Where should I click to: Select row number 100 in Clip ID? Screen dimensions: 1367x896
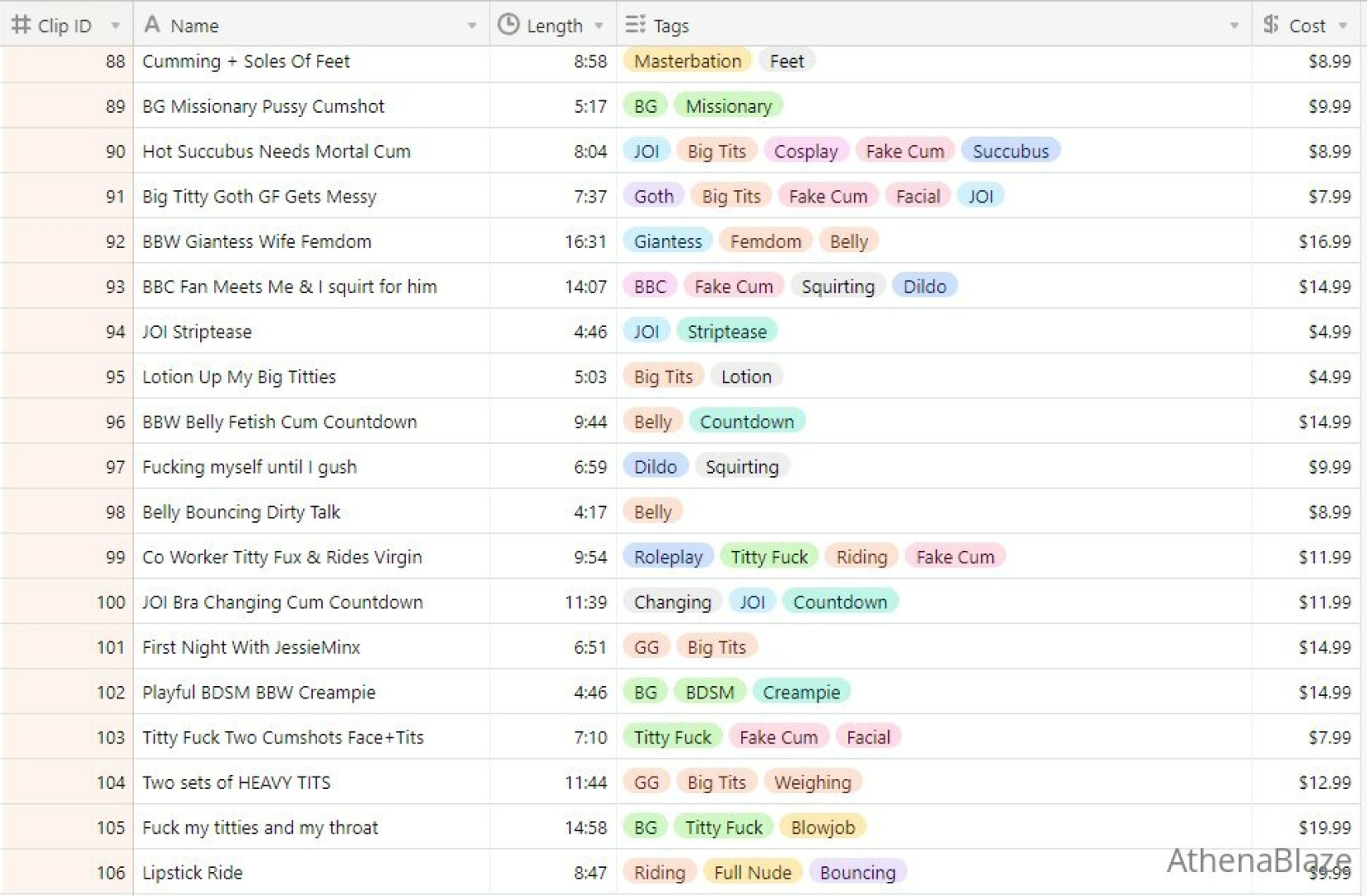pyautogui.click(x=110, y=602)
